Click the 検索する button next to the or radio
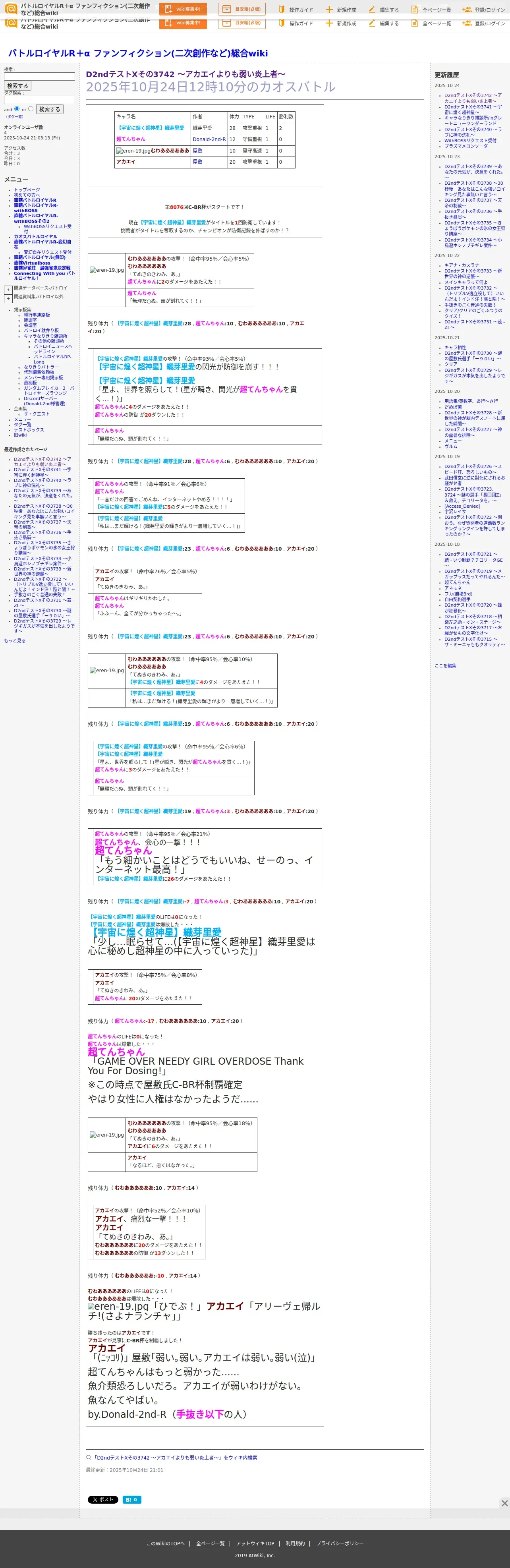Image resolution: width=510 pixels, height=1568 pixels. (50, 109)
